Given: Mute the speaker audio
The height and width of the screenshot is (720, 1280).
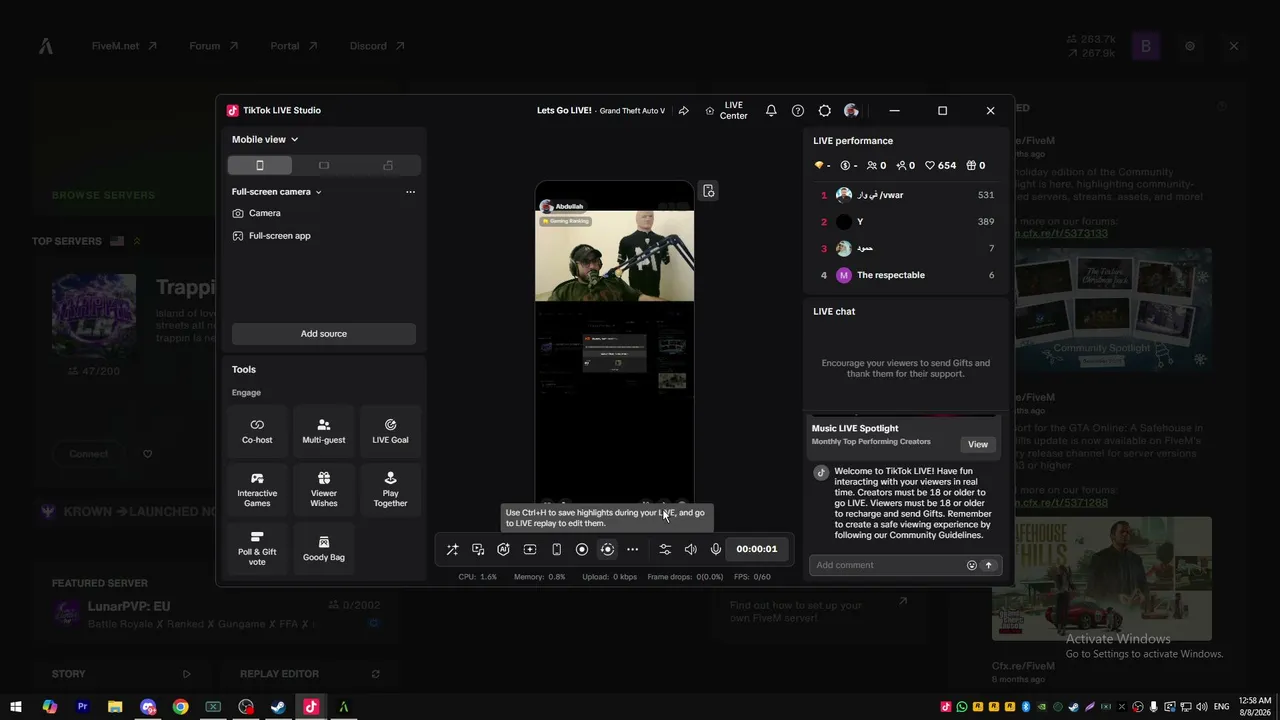Looking at the screenshot, I should coord(691,549).
